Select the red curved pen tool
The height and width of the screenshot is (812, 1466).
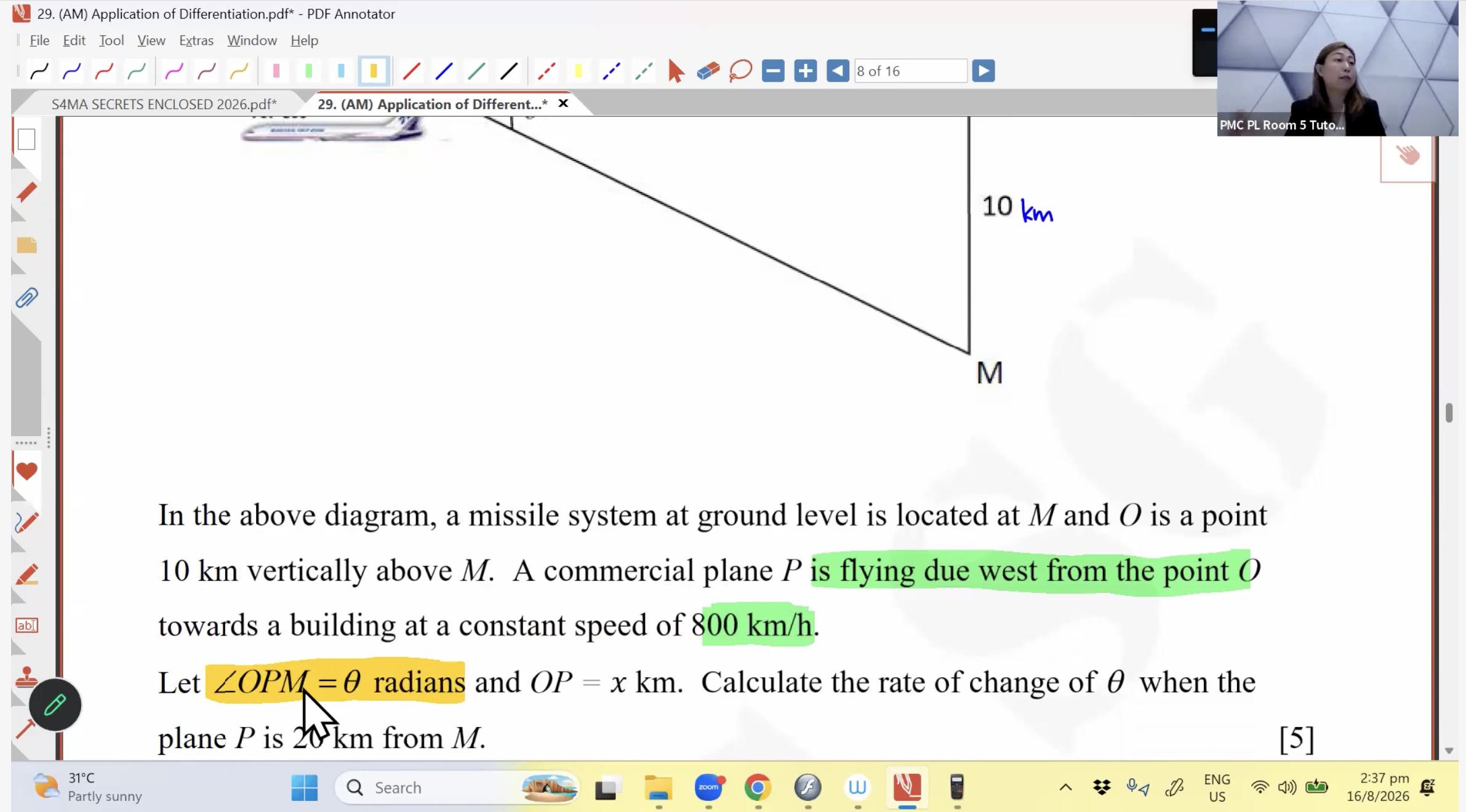104,71
